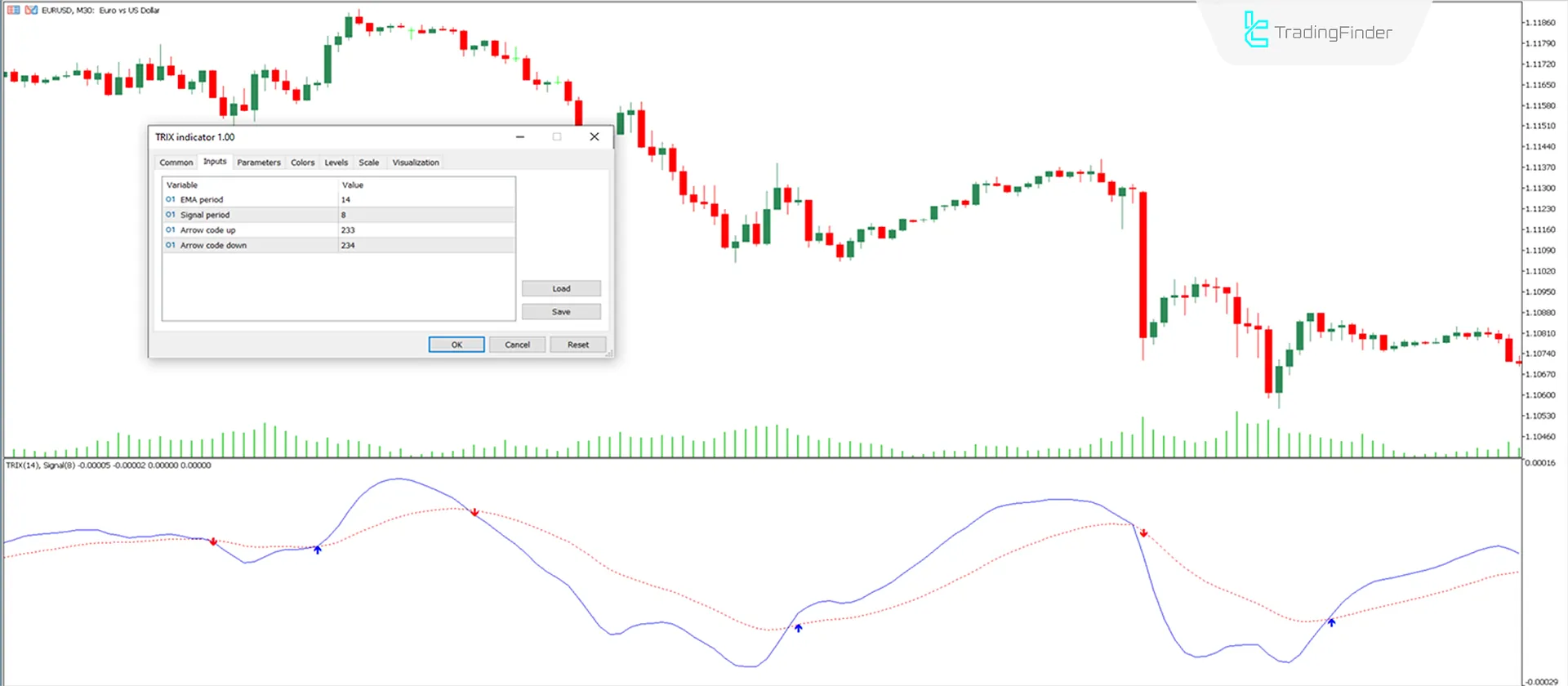Switch to the Colors tab
1568x686 pixels.
[302, 163]
